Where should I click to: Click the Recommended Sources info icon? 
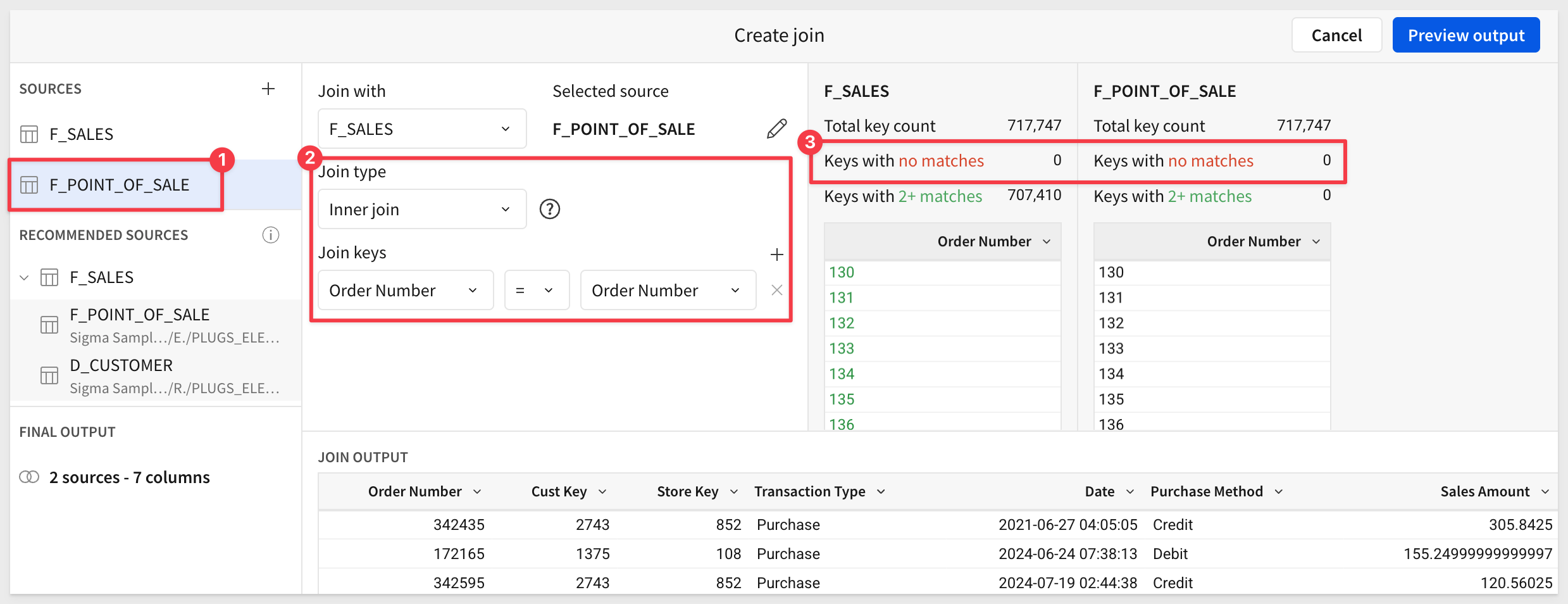[271, 235]
